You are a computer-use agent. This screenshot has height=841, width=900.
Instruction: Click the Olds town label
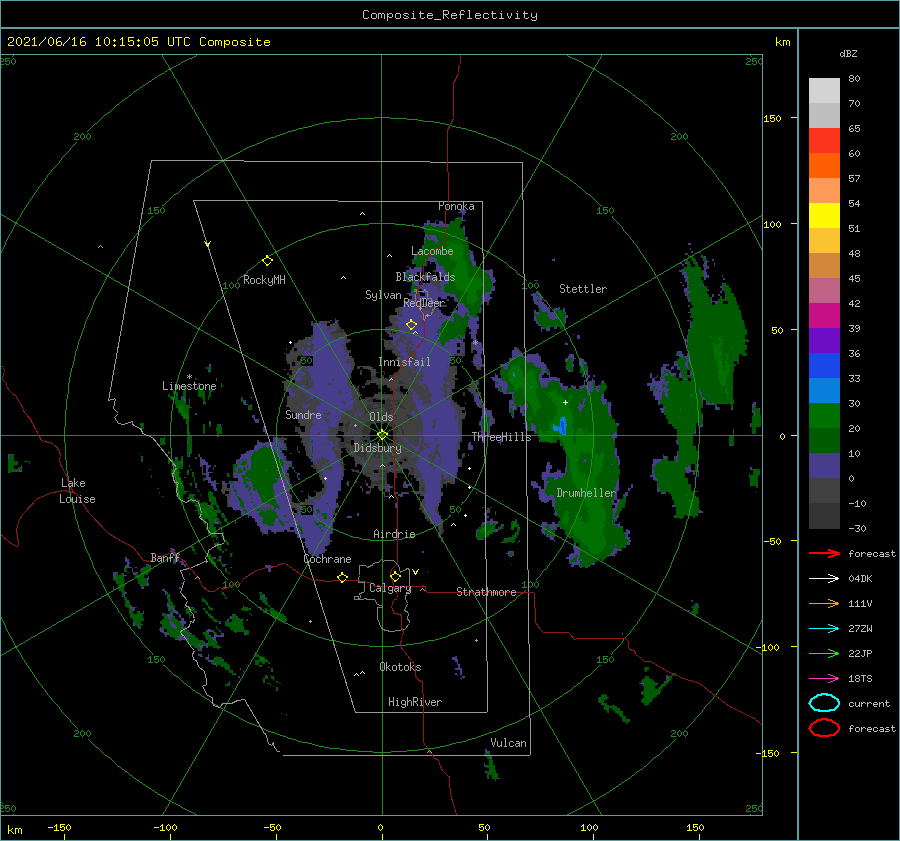point(381,417)
